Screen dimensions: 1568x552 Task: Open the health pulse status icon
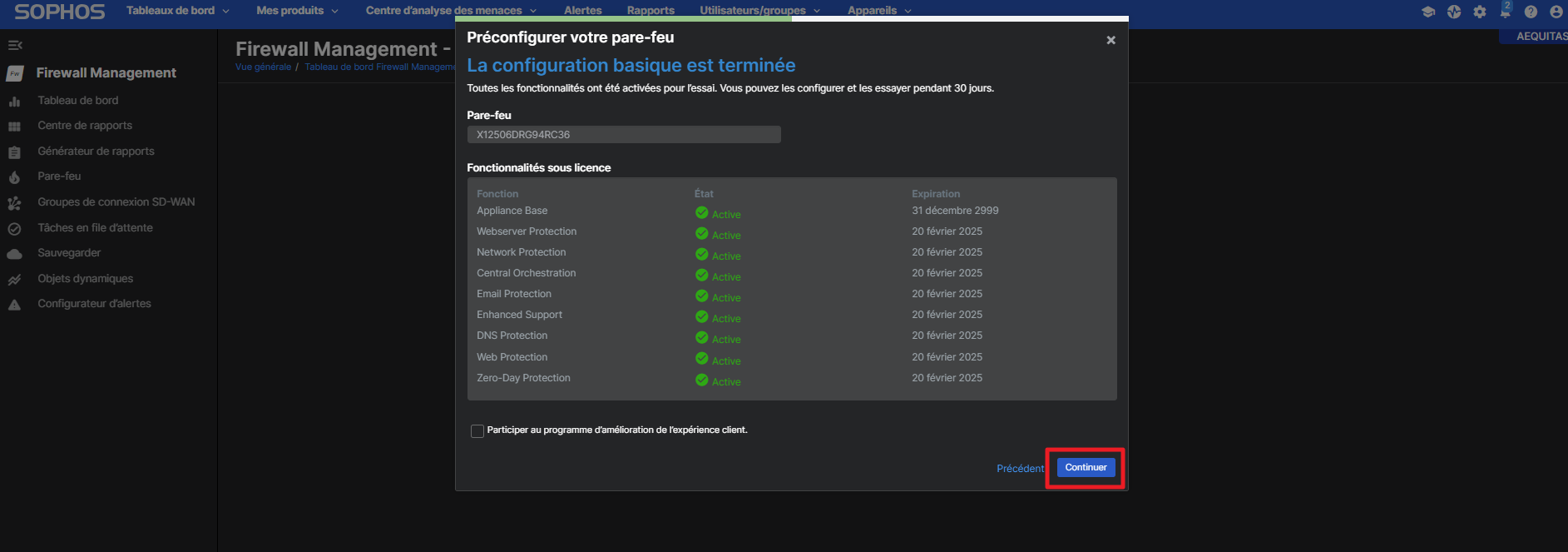1454,12
